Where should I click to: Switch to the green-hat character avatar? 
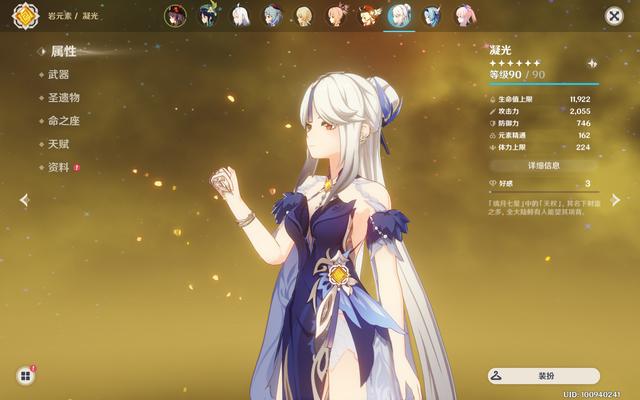click(x=208, y=16)
